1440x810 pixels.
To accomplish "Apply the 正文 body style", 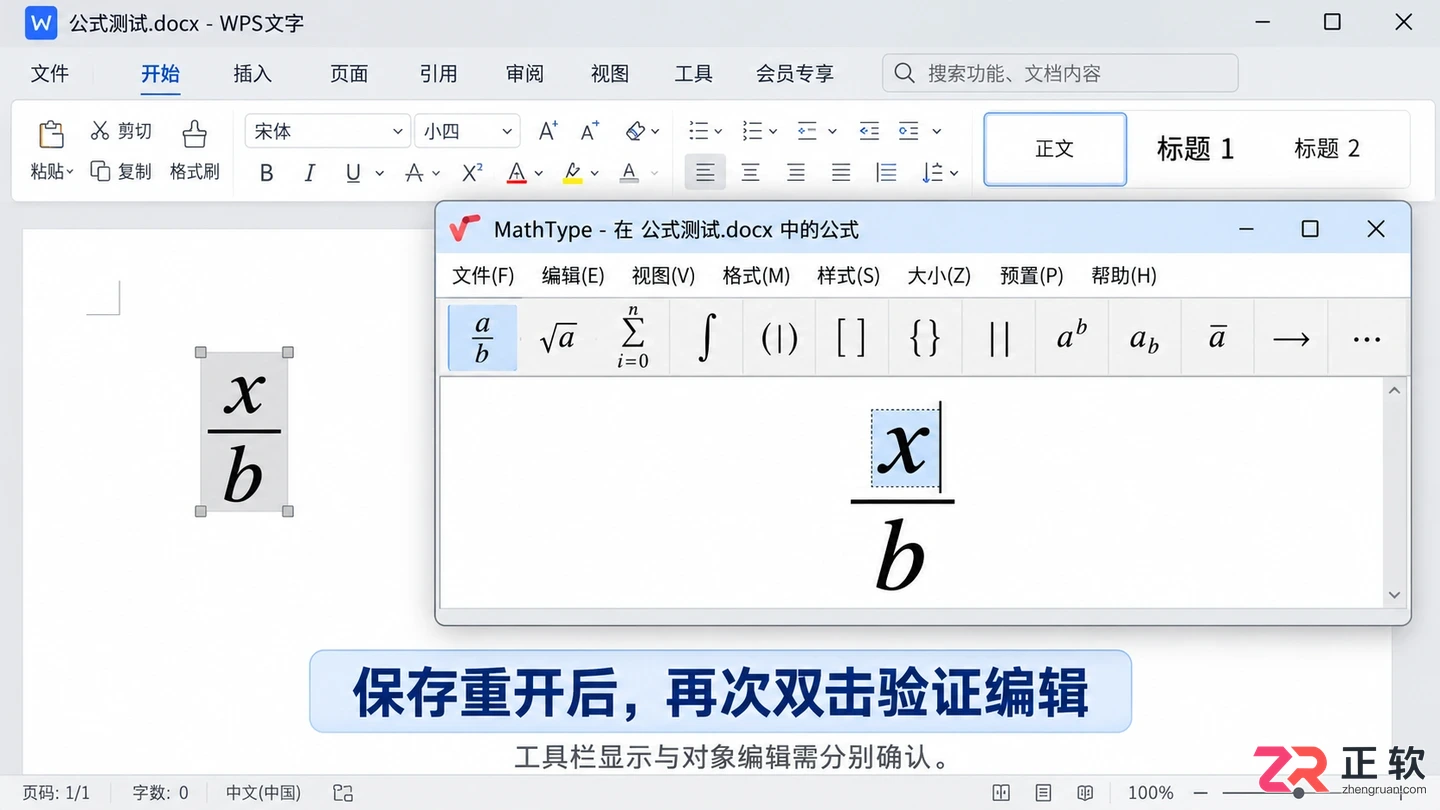I will click(x=1055, y=149).
